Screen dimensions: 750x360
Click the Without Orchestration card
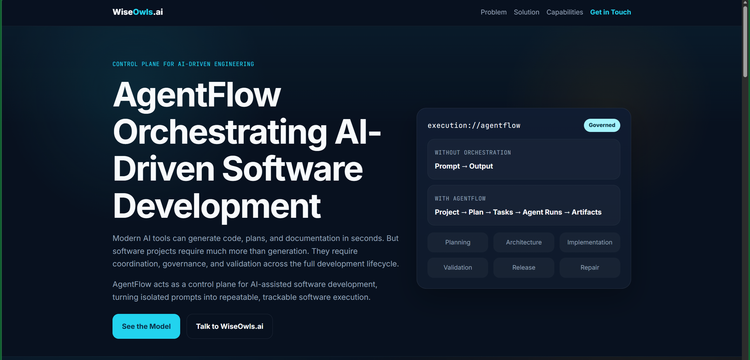tap(524, 159)
